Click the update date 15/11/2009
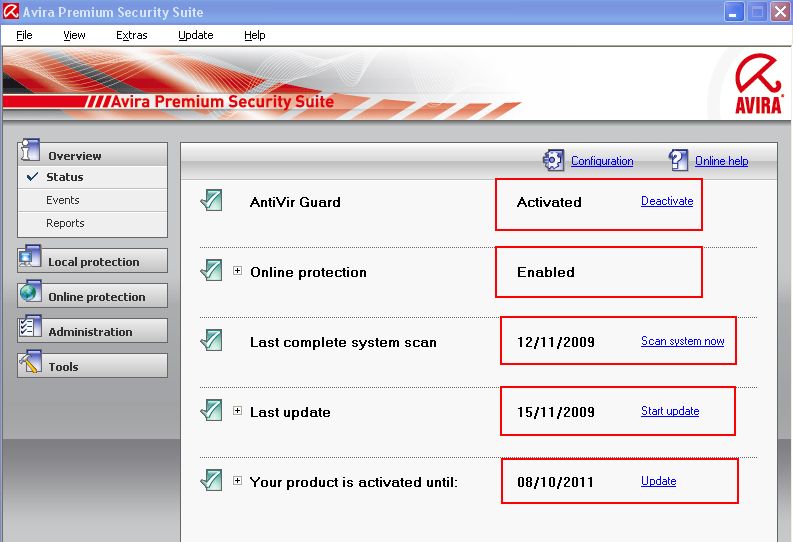The width and height of the screenshot is (793, 542). click(x=555, y=412)
